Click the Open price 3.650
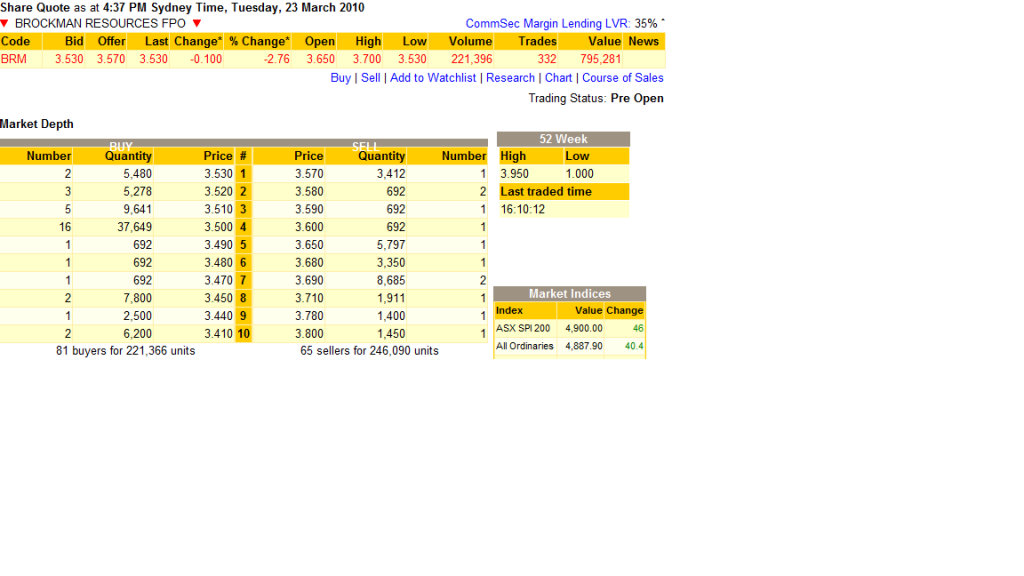This screenshot has height=576, width=1024. [321, 59]
